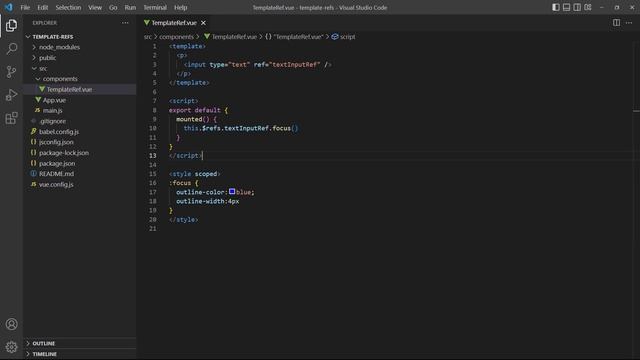Open the Source Control view
640x360 pixels.
coord(11,72)
